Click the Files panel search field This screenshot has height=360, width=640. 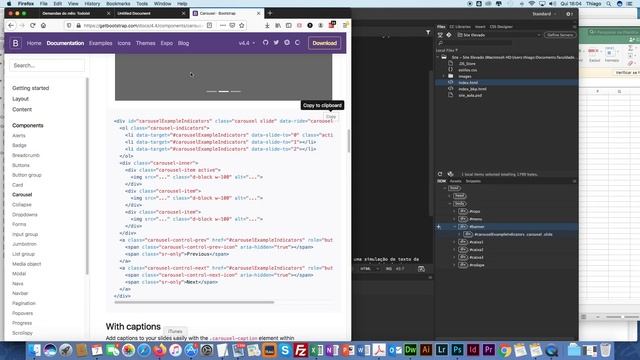[x=473, y=42]
